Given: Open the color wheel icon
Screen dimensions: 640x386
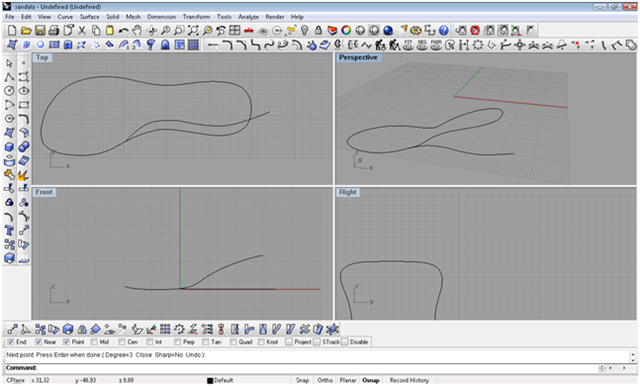Looking at the screenshot, I should click(x=346, y=31).
